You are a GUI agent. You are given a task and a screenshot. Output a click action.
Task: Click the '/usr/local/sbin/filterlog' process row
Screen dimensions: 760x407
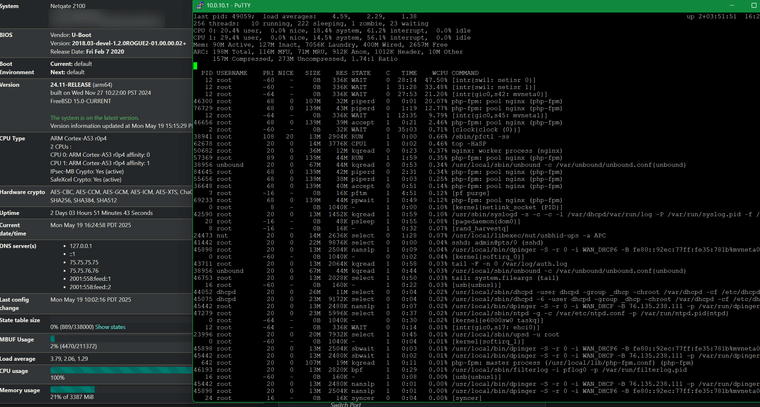point(440,370)
